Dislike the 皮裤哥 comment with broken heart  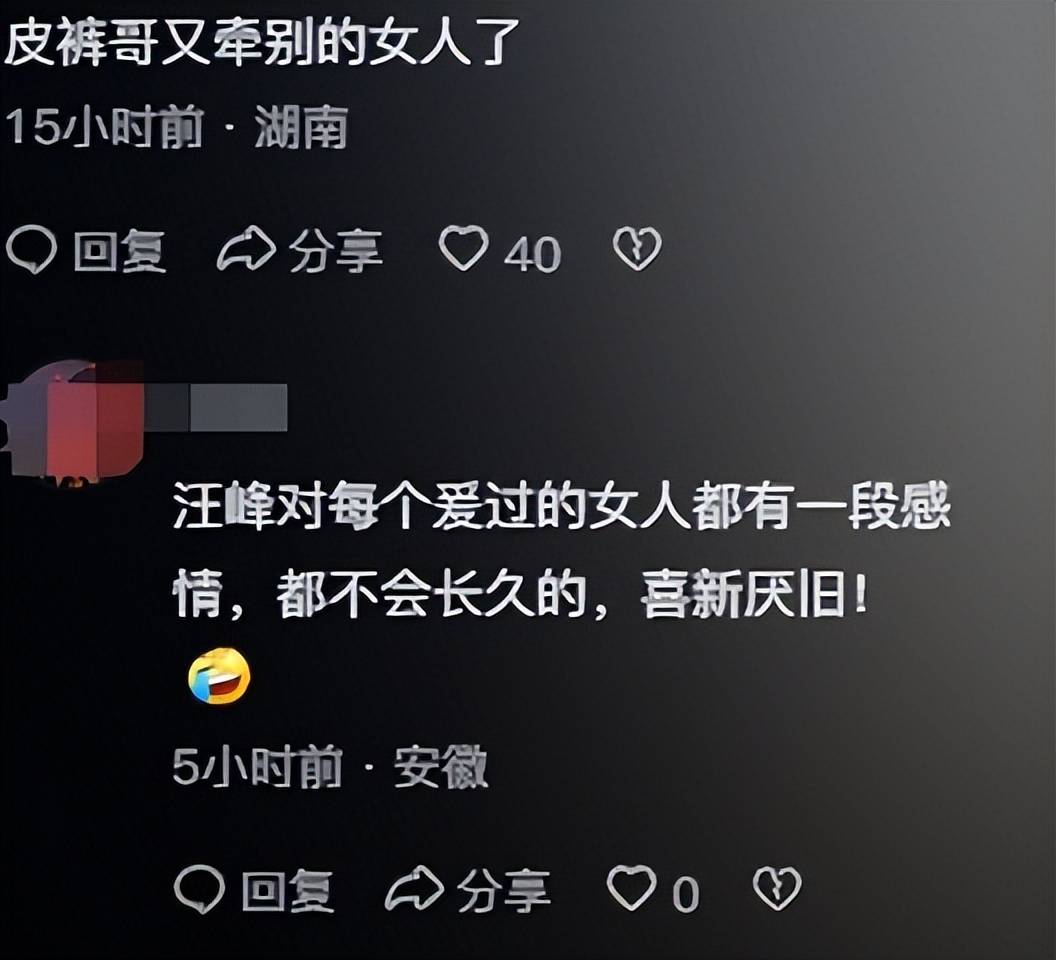point(637,249)
